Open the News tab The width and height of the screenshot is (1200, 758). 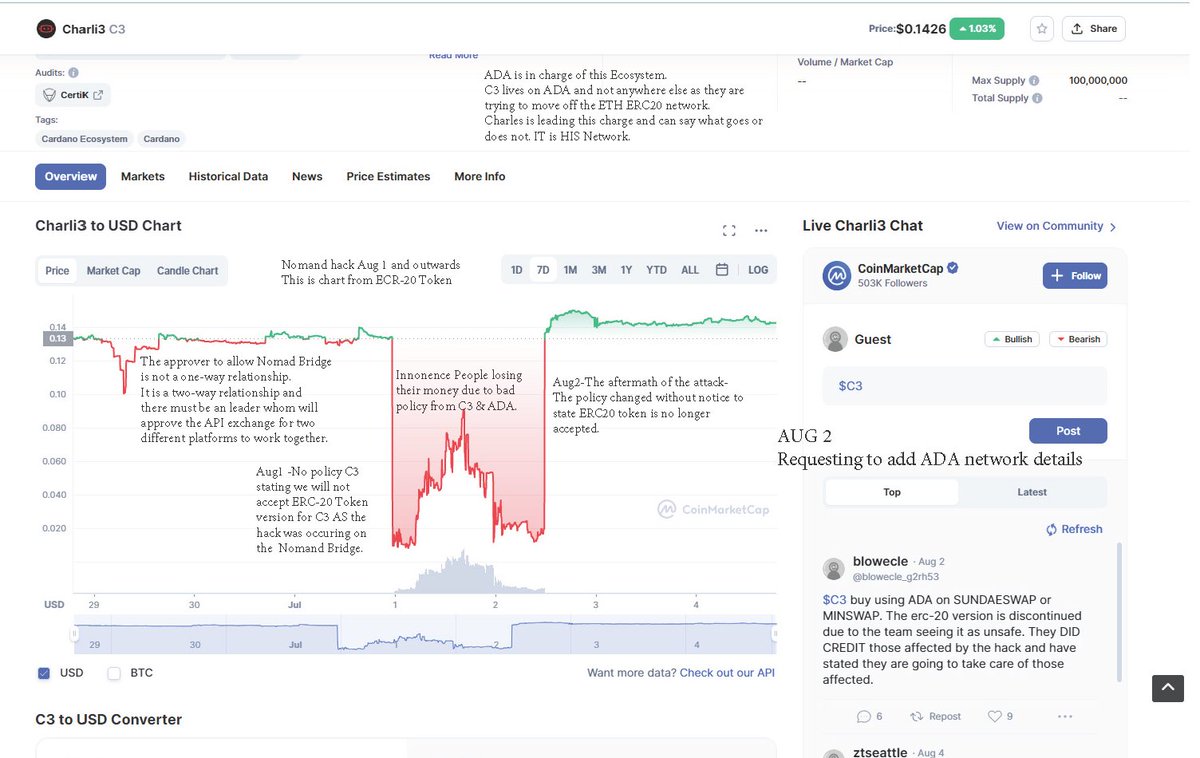pos(307,176)
